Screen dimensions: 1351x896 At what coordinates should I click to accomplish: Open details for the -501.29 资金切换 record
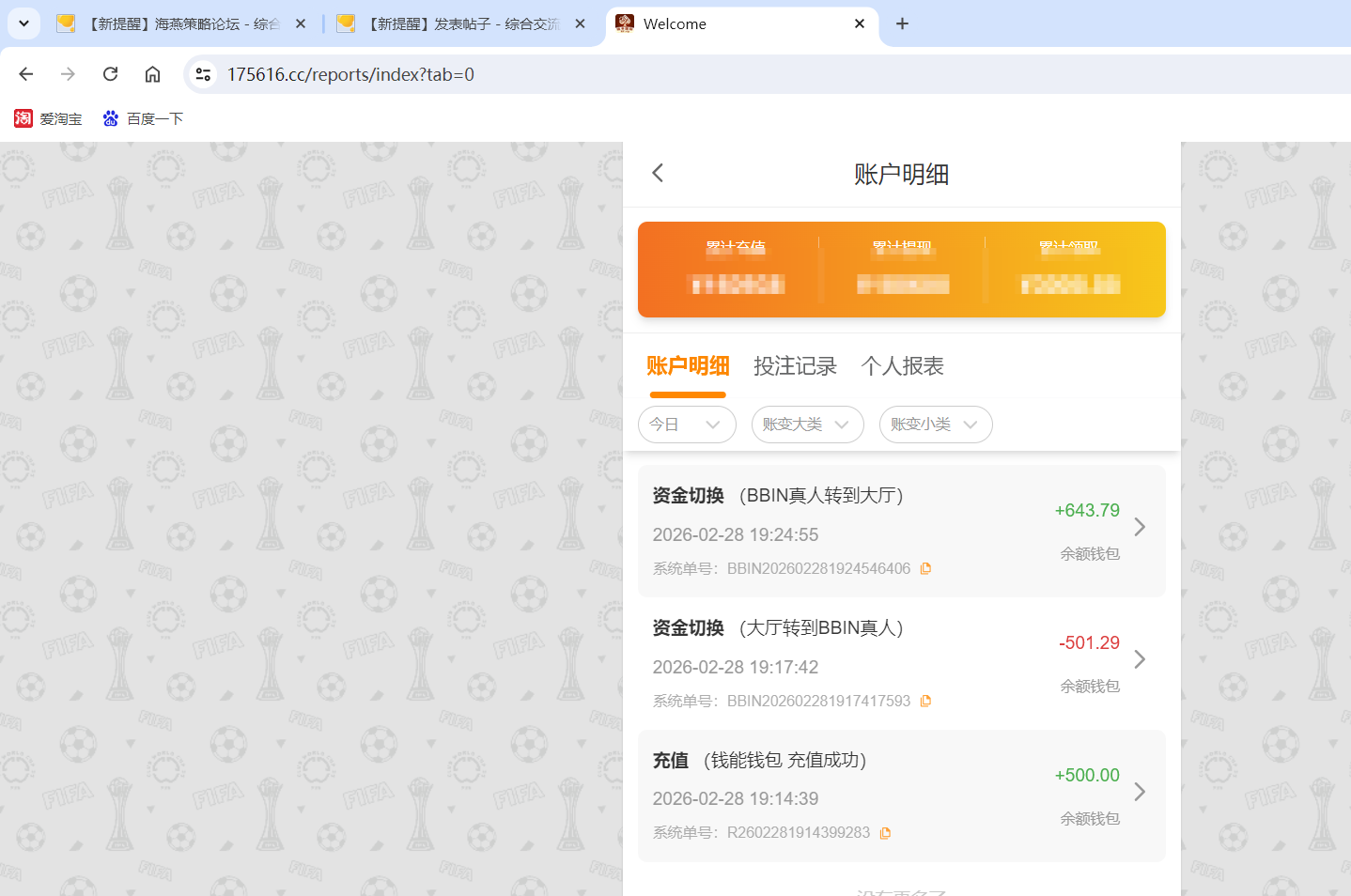point(1140,659)
